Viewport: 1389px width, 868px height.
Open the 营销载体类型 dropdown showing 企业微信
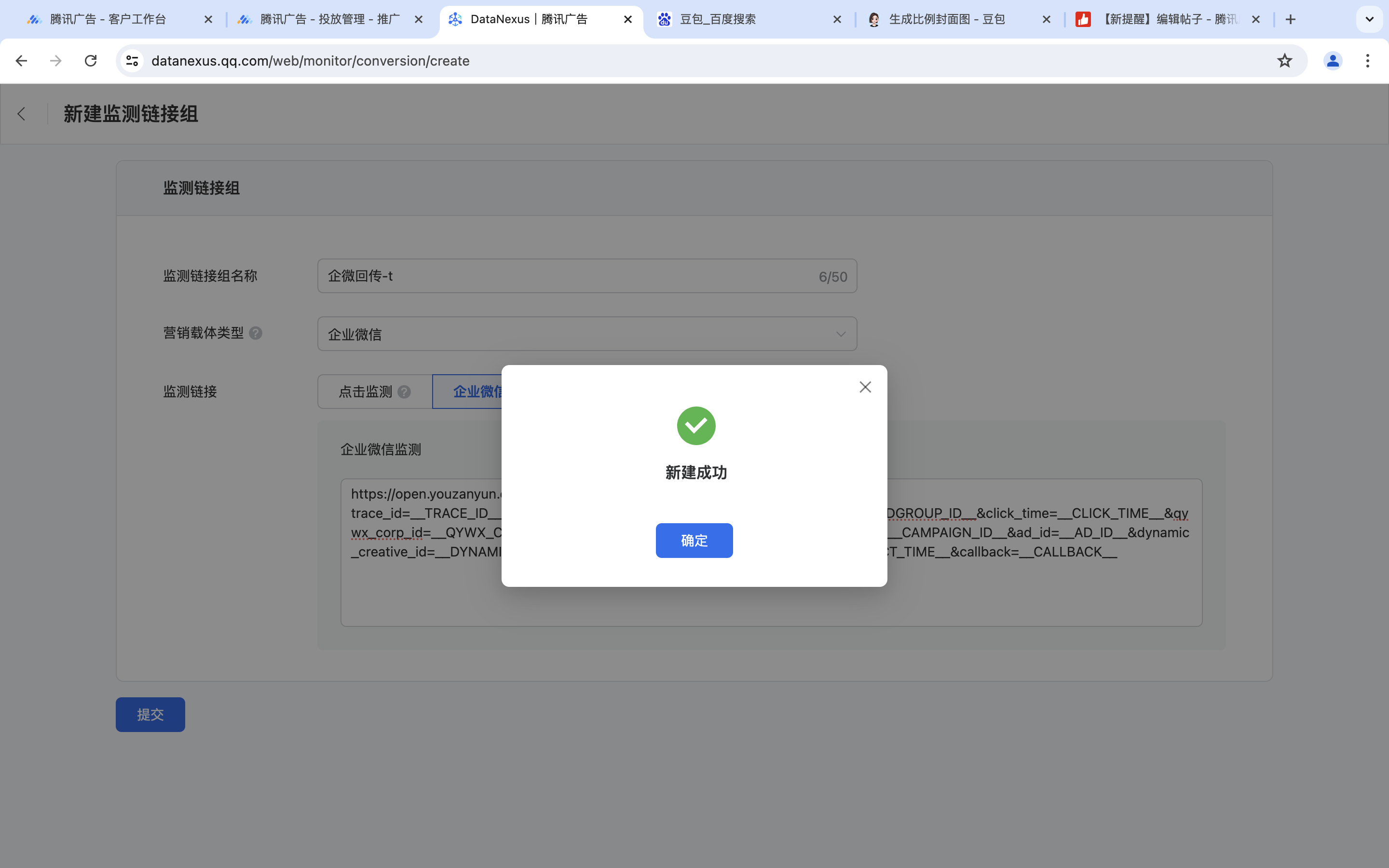coord(587,334)
